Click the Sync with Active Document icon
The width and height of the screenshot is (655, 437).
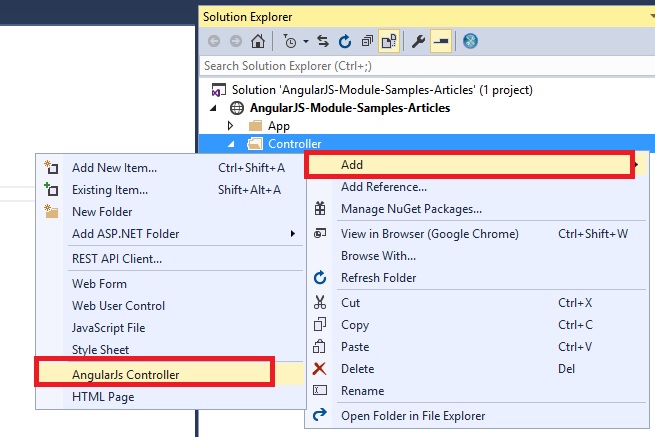tap(325, 41)
